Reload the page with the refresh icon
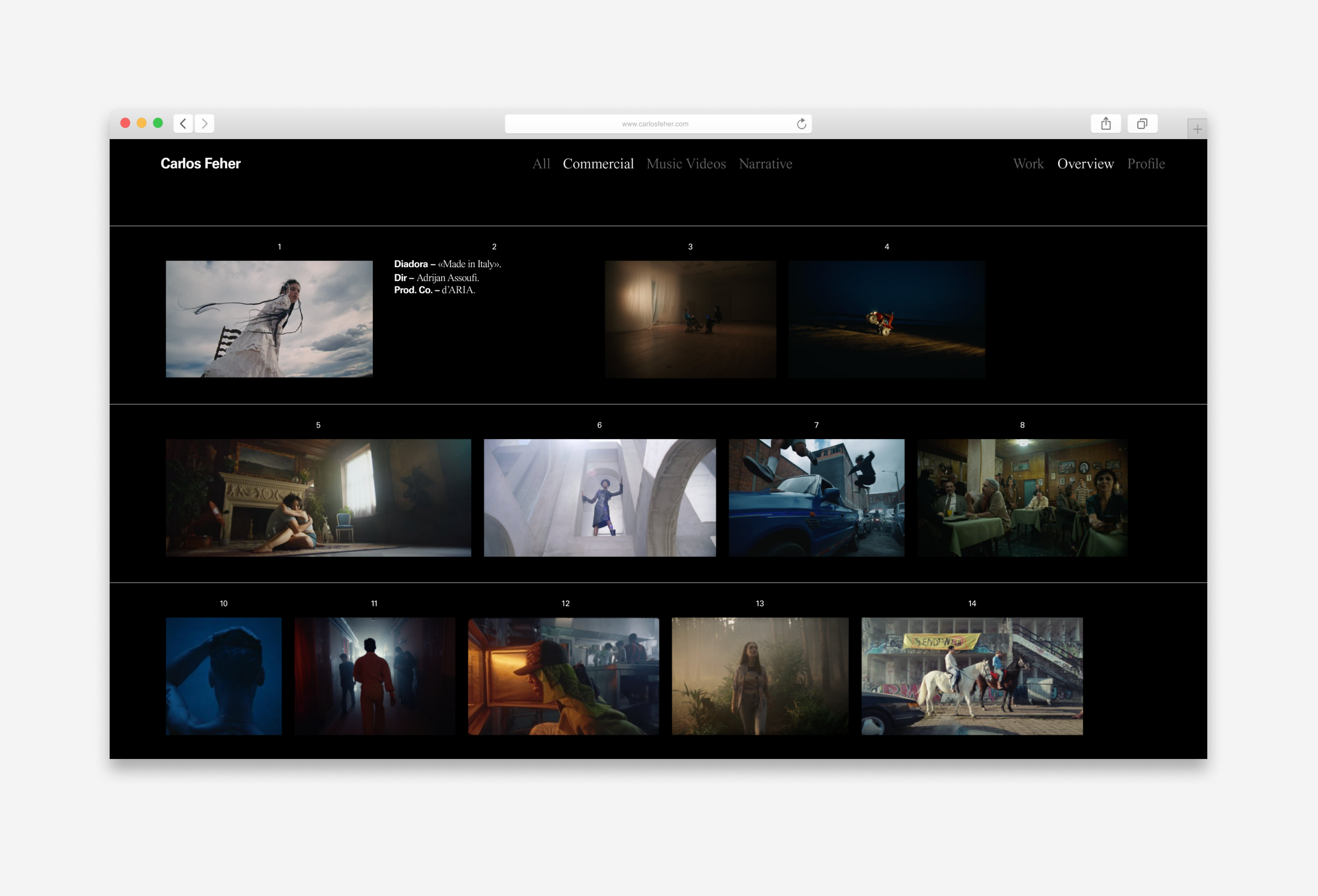The height and width of the screenshot is (896, 1318). (x=801, y=124)
